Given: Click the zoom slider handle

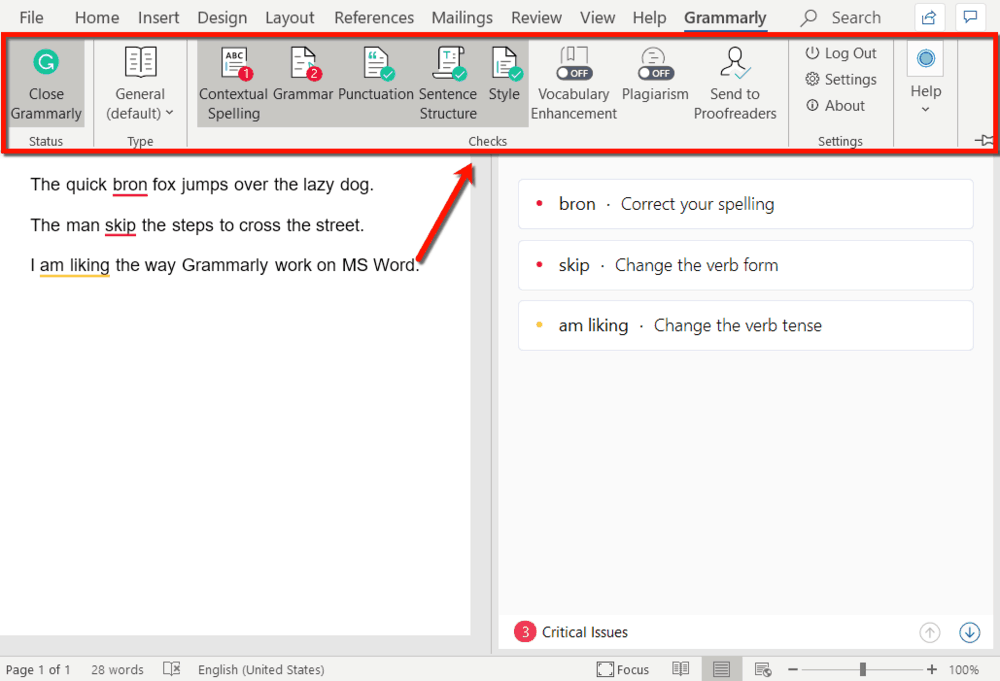Looking at the screenshot, I should (x=862, y=669).
